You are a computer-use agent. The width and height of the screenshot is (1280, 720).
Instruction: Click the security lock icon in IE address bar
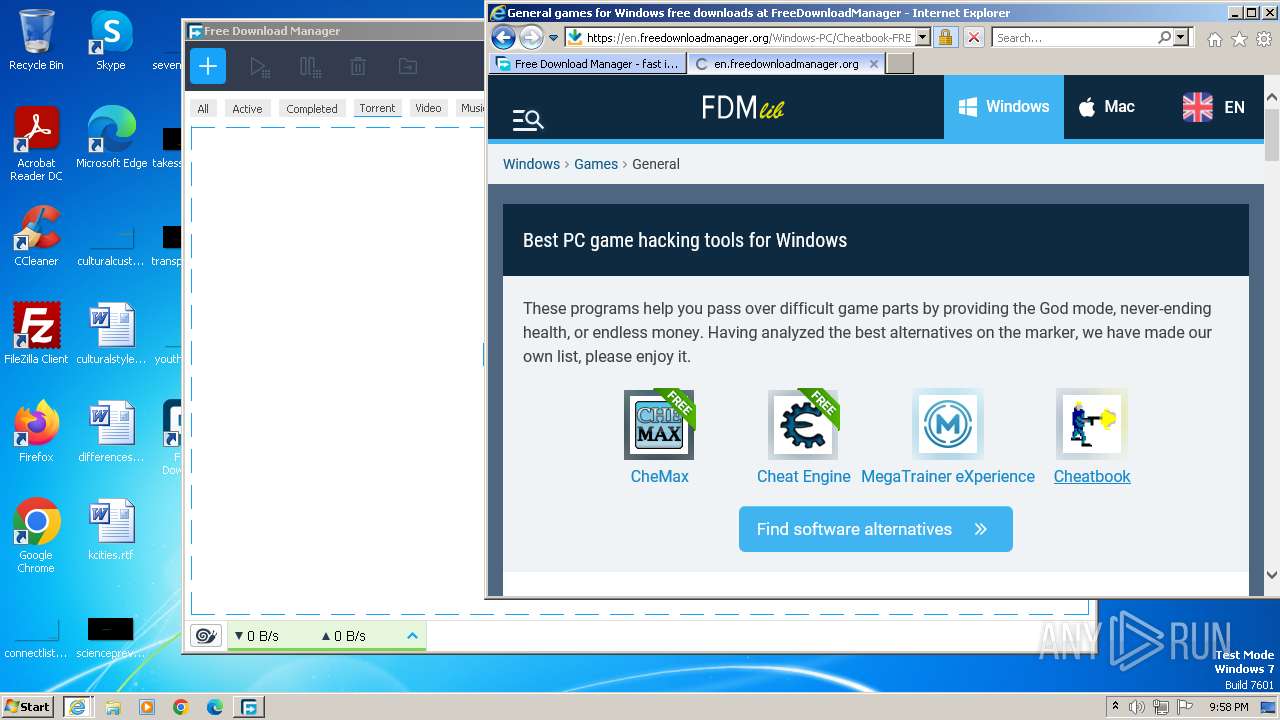click(x=946, y=38)
